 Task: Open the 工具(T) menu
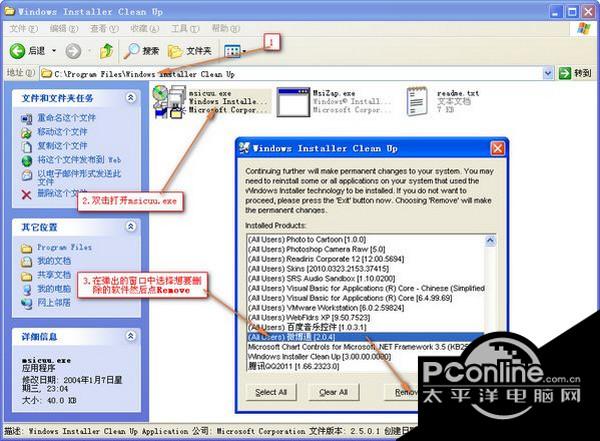(x=185, y=29)
